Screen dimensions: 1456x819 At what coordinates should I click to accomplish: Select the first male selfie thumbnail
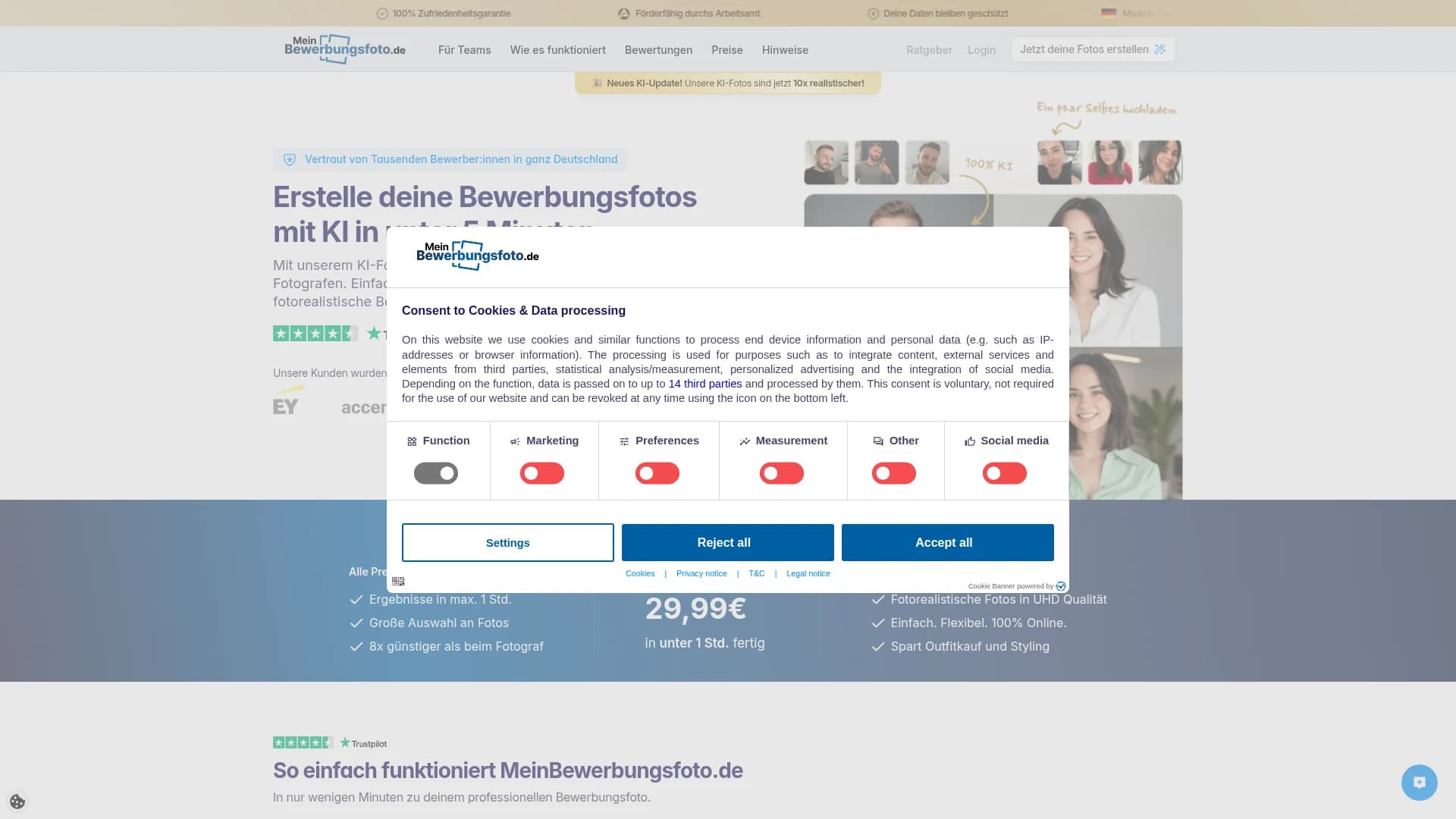pos(827,162)
